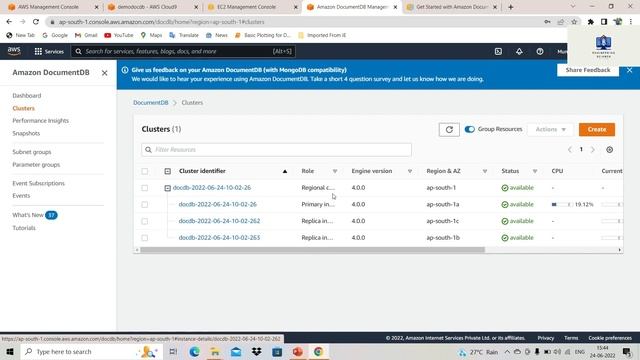Open table preferences gear icon
This screenshot has width=640, height=360.
coord(609,150)
